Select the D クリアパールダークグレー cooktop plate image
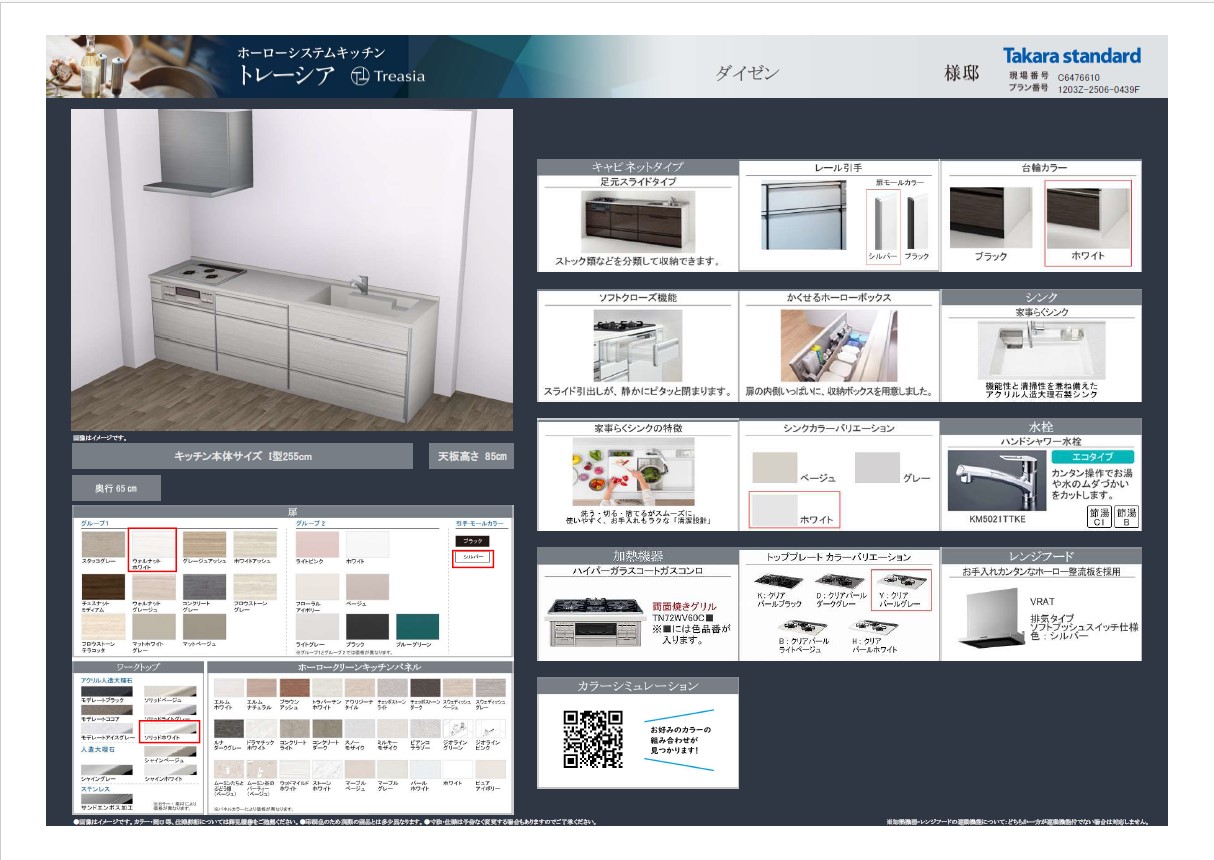The image size is (1214, 860). 838,581
